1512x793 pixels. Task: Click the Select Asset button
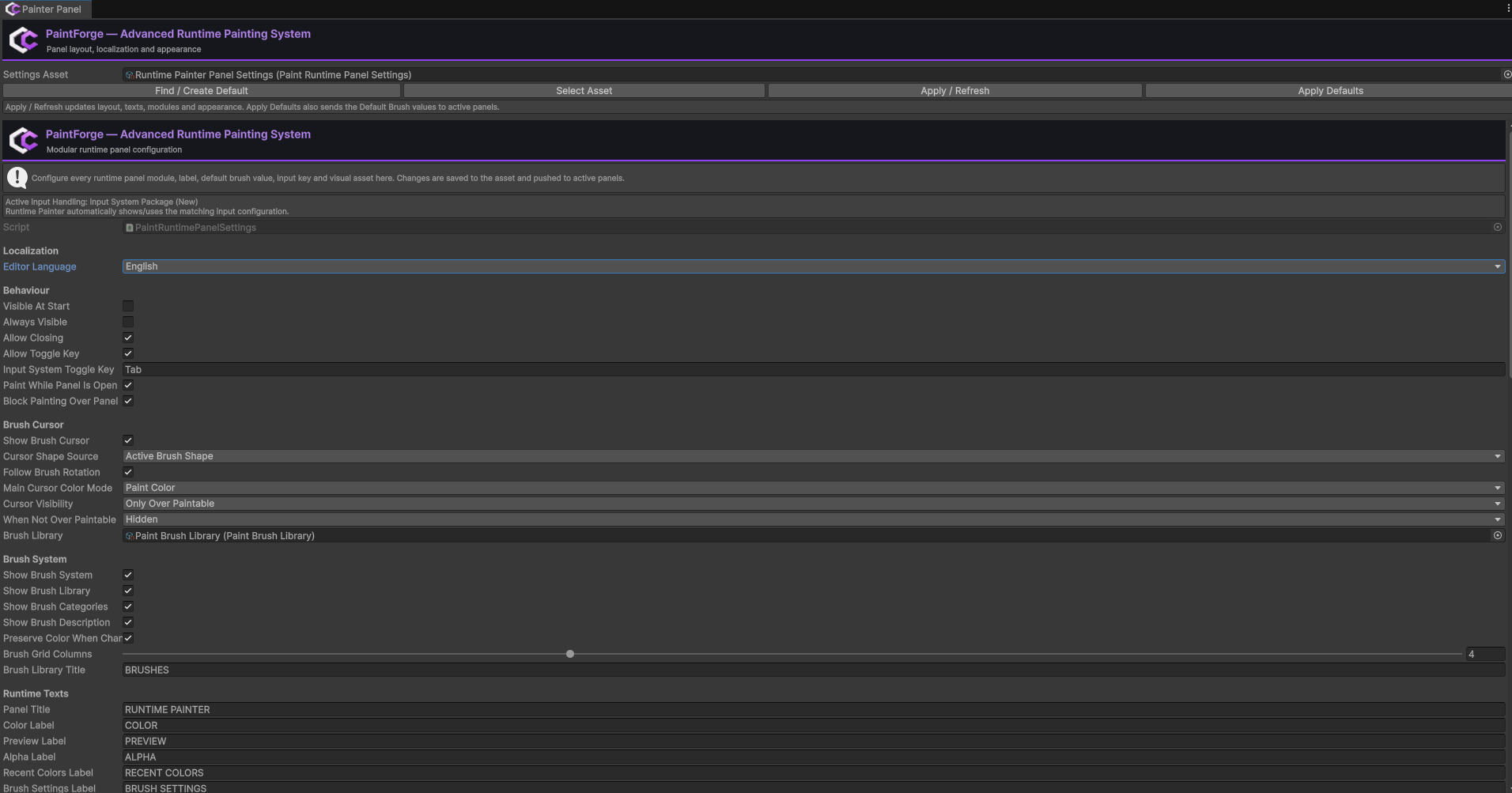click(x=584, y=91)
